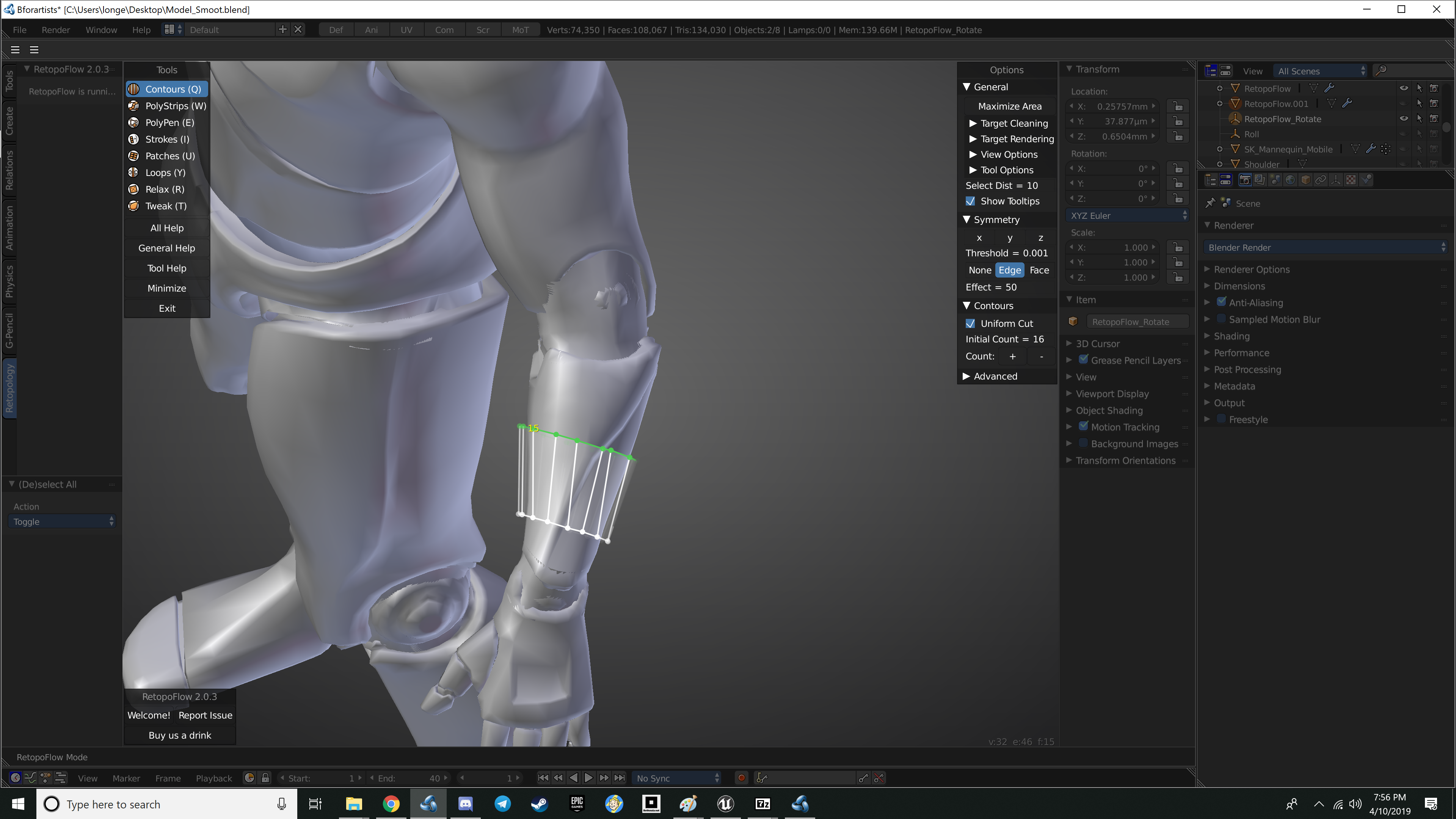Click the Report Issue link
Image resolution: width=1456 pixels, height=819 pixels.
point(205,715)
